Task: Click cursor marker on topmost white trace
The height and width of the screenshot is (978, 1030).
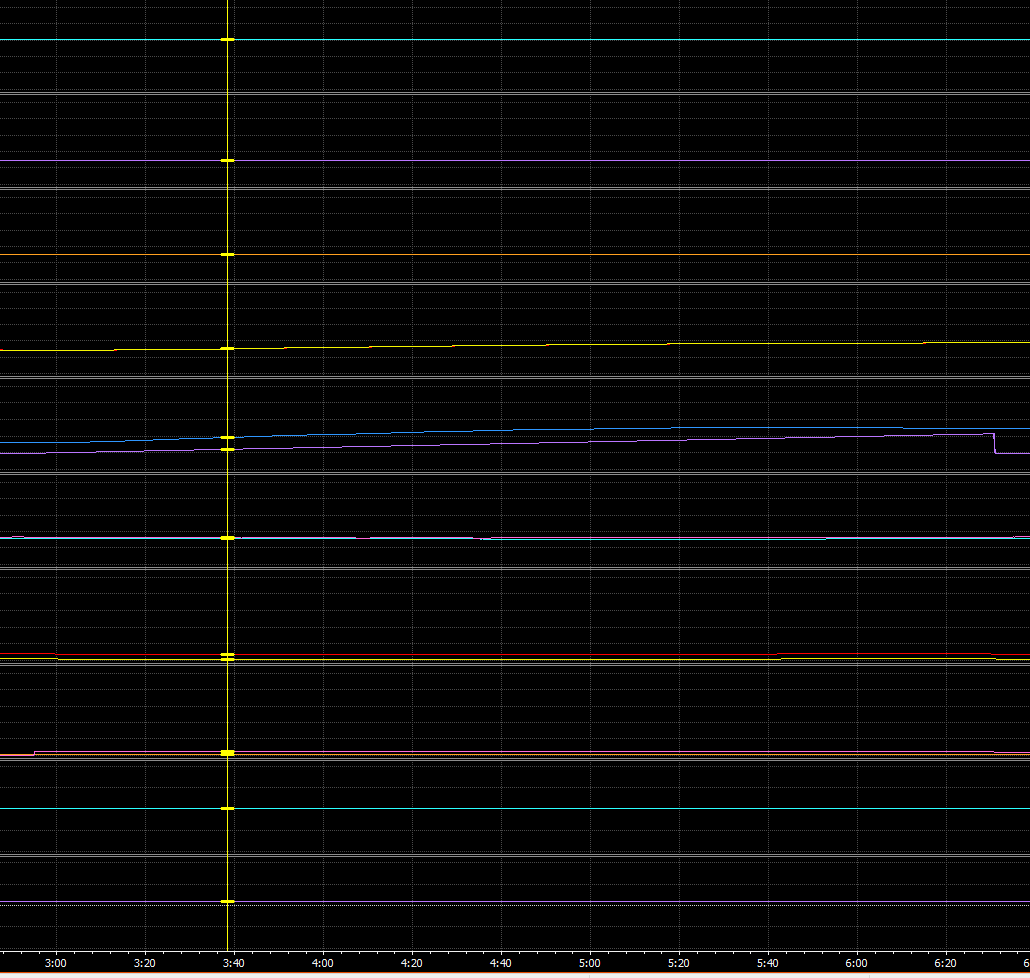Action: coord(227,39)
